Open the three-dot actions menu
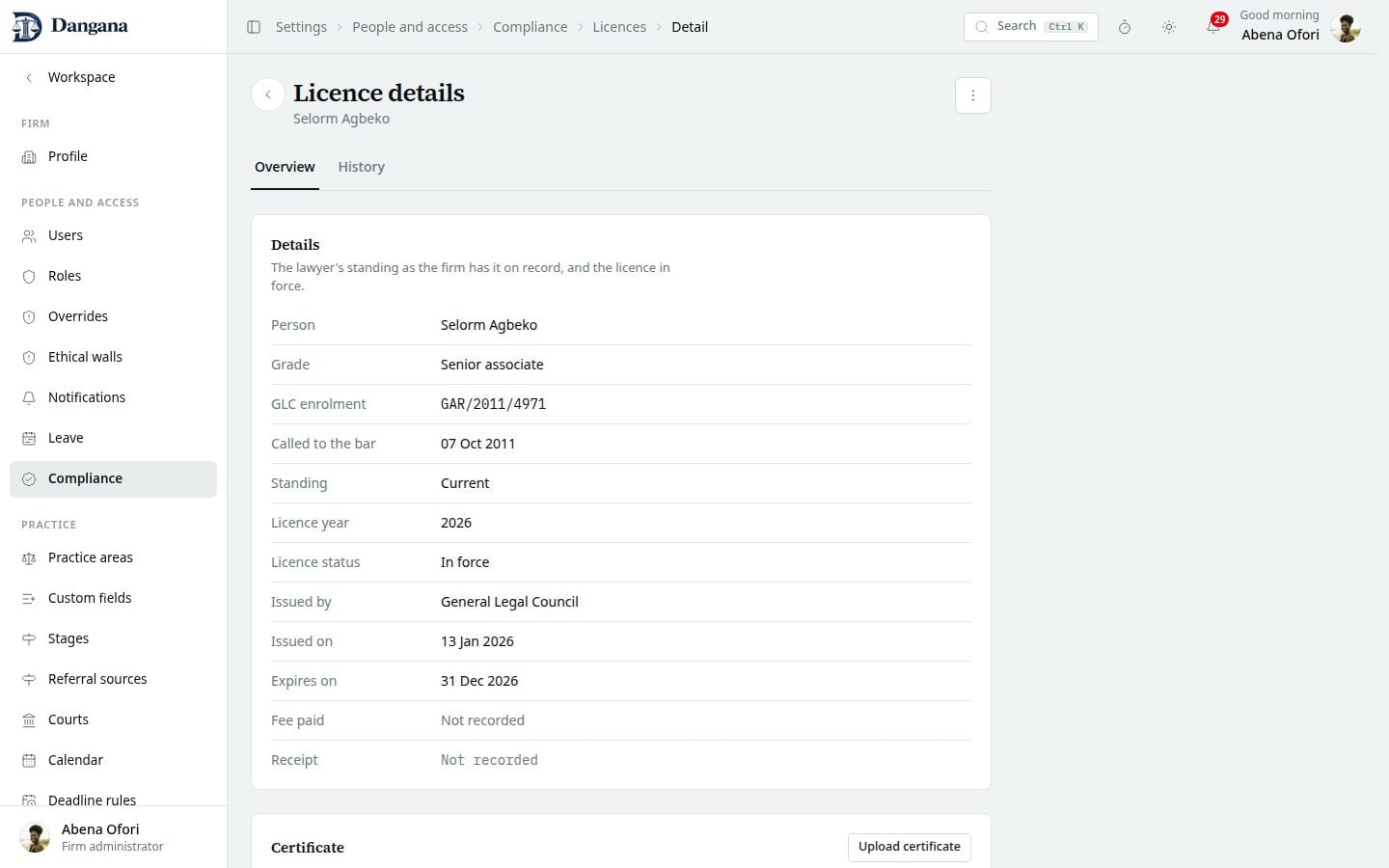Screen dimensions: 1389x868 point(973,95)
